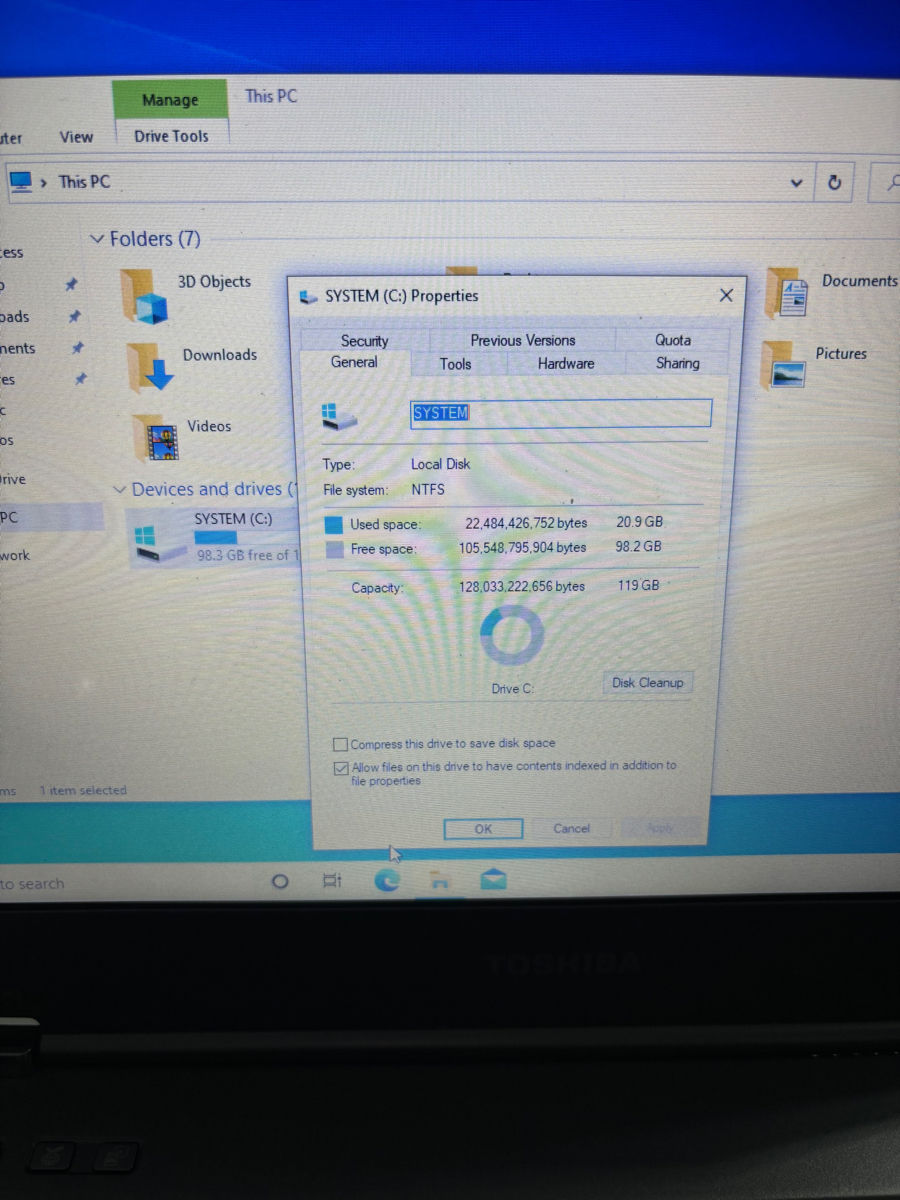Click the 1 item selected status text

(83, 790)
